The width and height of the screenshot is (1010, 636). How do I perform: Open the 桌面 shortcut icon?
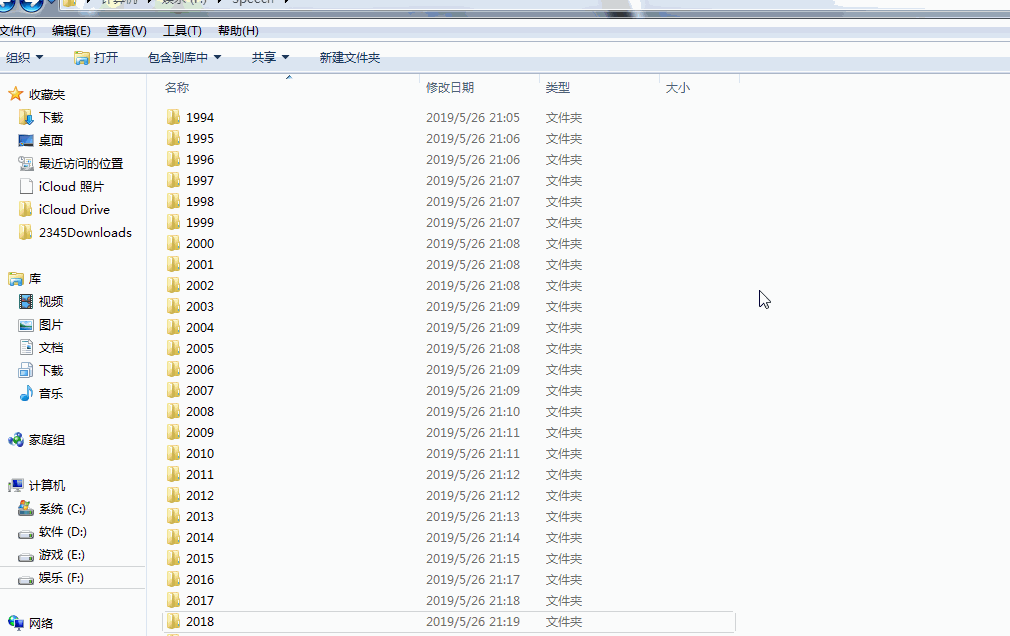click(x=26, y=140)
